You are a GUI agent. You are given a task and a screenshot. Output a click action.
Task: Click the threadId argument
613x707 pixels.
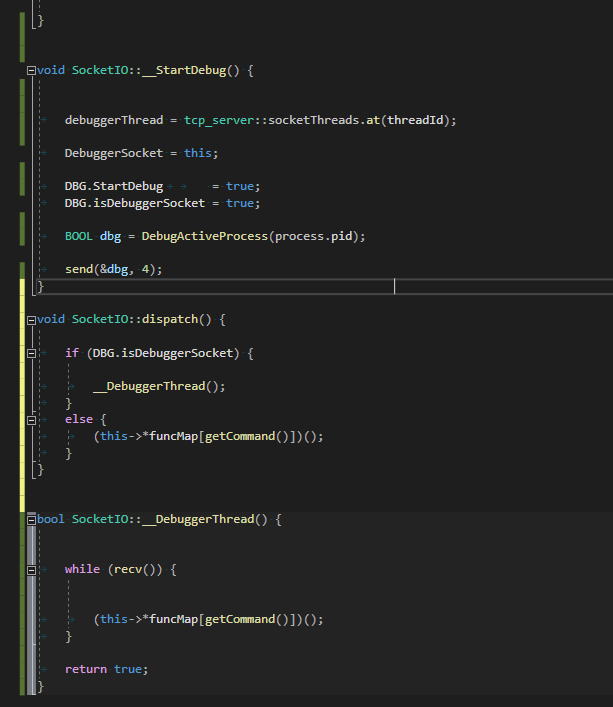tap(417, 120)
